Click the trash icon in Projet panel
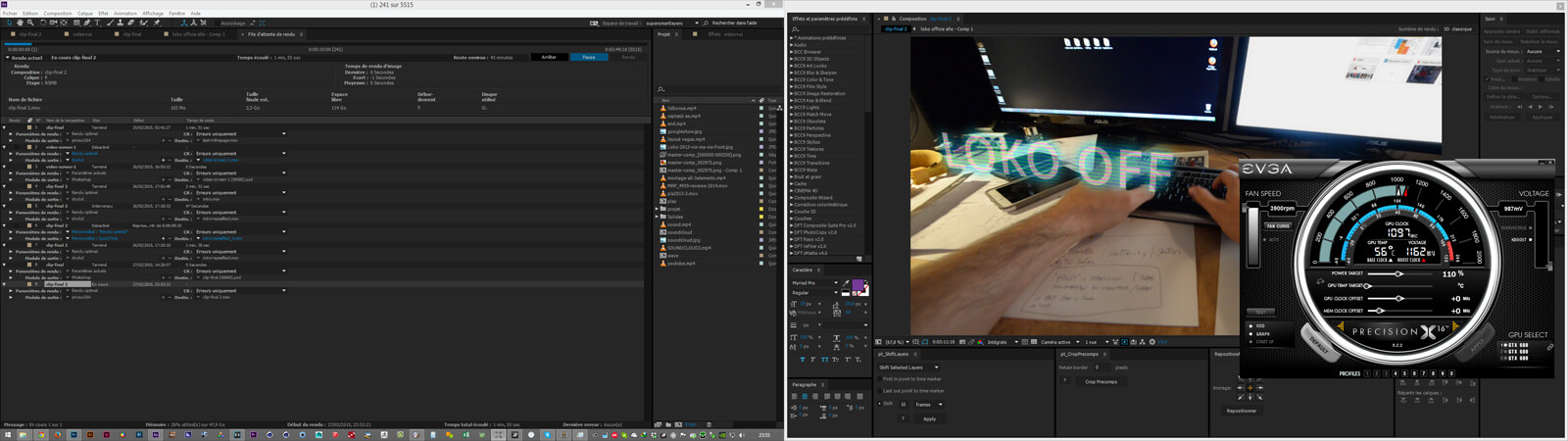 709,424
